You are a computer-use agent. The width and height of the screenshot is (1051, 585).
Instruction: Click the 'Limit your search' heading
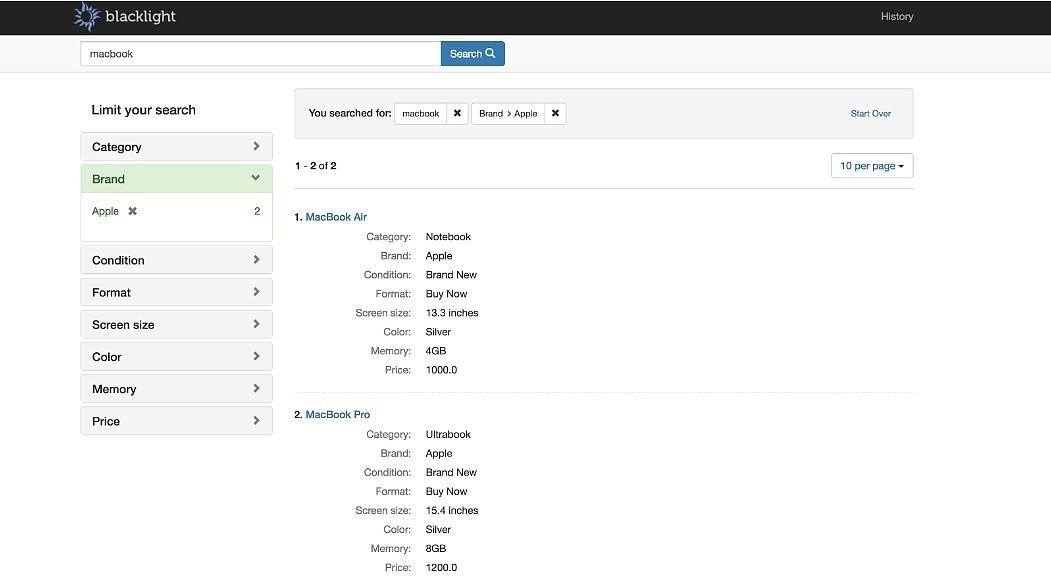click(x=143, y=110)
